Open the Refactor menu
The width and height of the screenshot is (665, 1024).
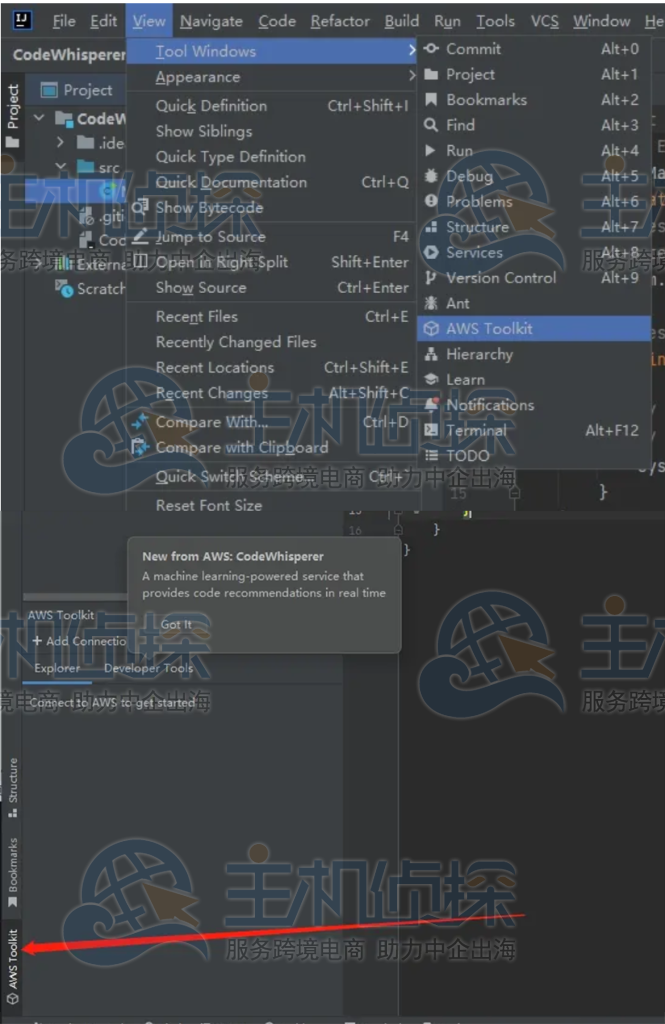pyautogui.click(x=340, y=21)
